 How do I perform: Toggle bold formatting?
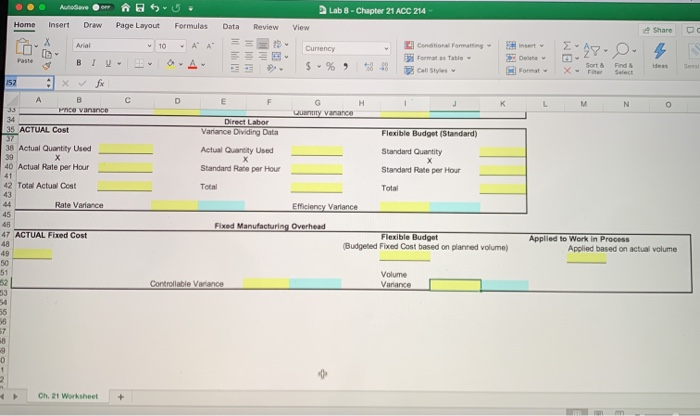[79, 63]
